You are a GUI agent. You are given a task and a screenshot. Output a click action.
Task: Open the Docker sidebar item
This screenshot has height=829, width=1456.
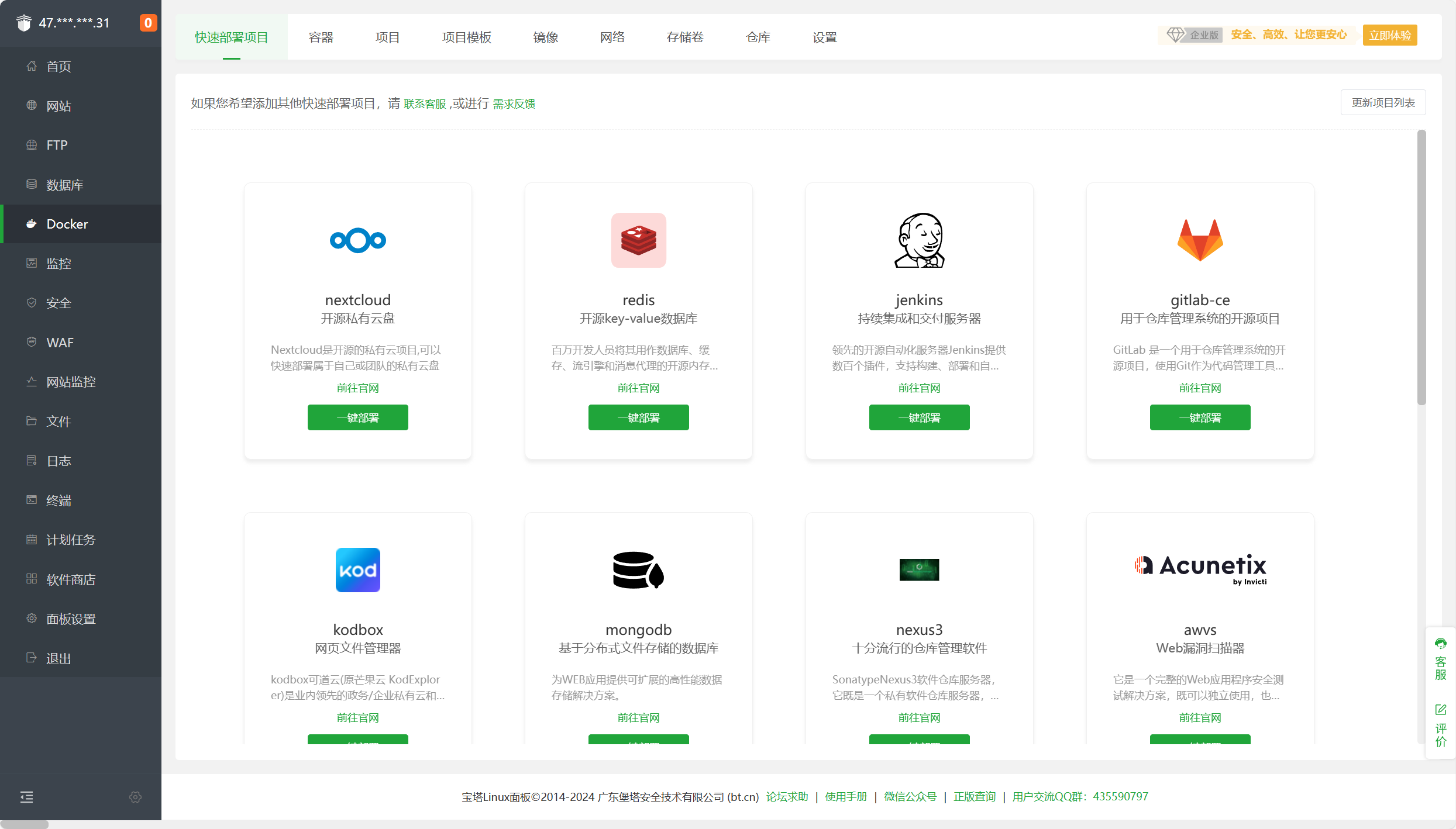(x=81, y=224)
